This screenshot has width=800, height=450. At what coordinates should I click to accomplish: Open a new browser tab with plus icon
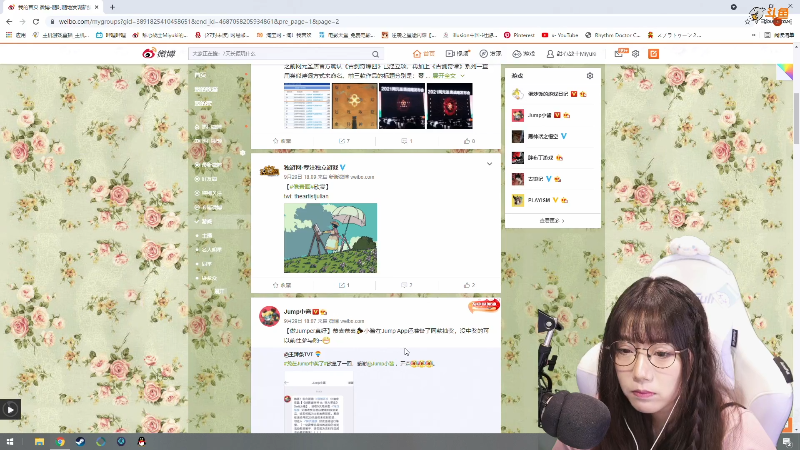click(112, 7)
